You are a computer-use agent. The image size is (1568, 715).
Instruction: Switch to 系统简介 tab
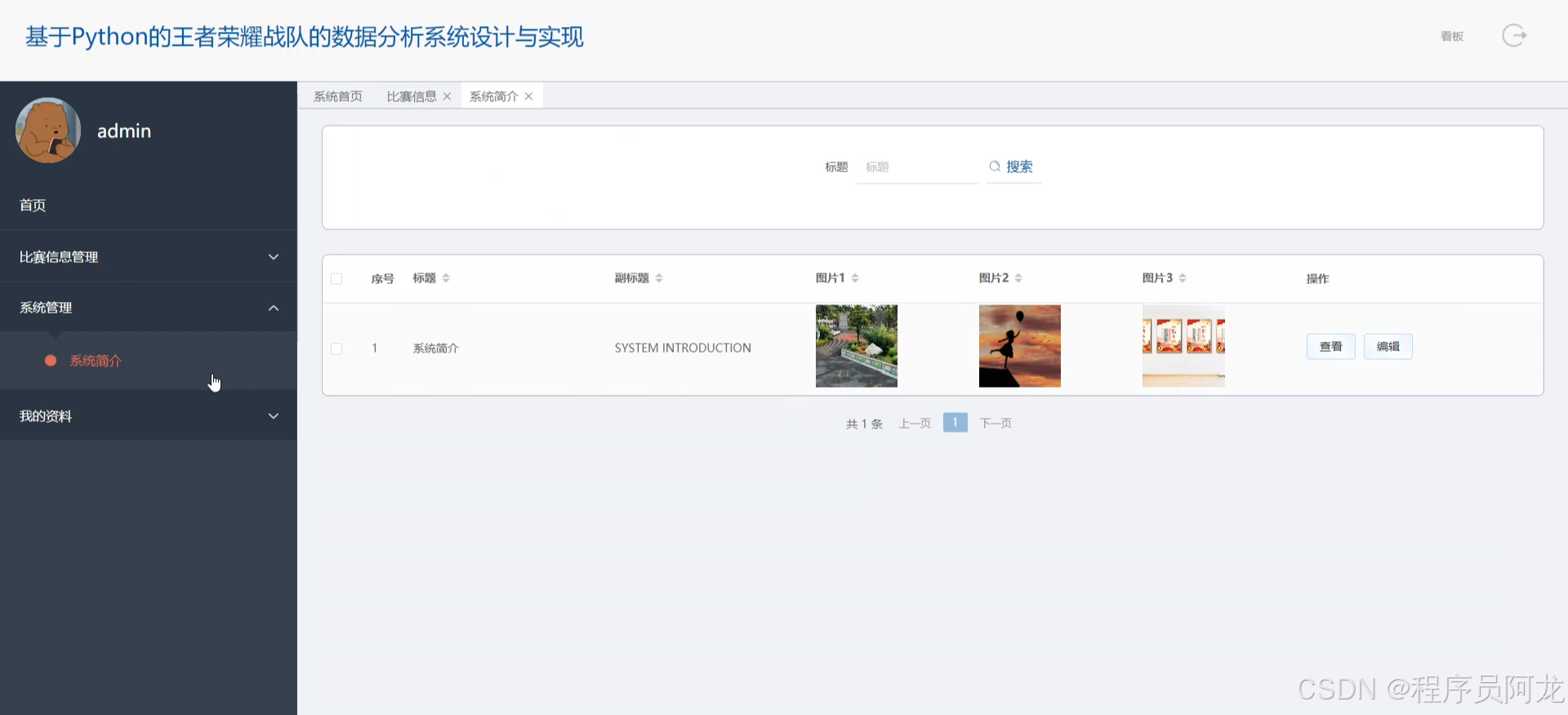493,96
